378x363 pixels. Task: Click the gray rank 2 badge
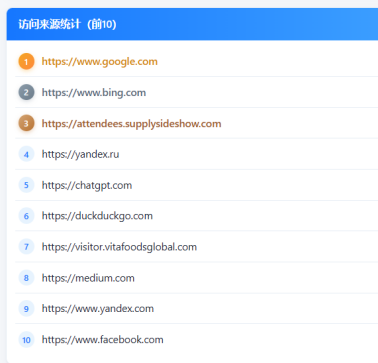click(26, 92)
